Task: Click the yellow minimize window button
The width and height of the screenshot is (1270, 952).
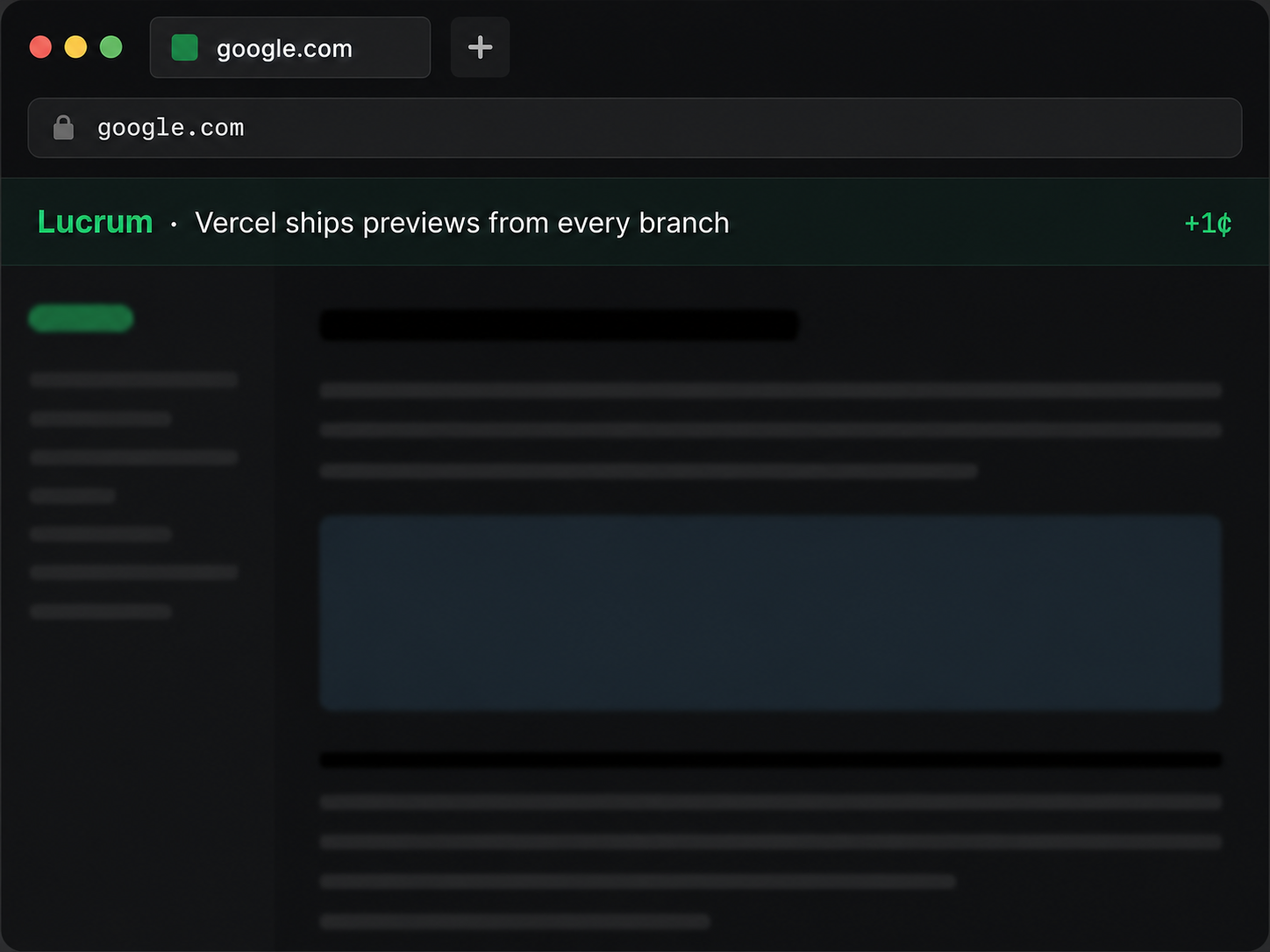Action: (75, 47)
